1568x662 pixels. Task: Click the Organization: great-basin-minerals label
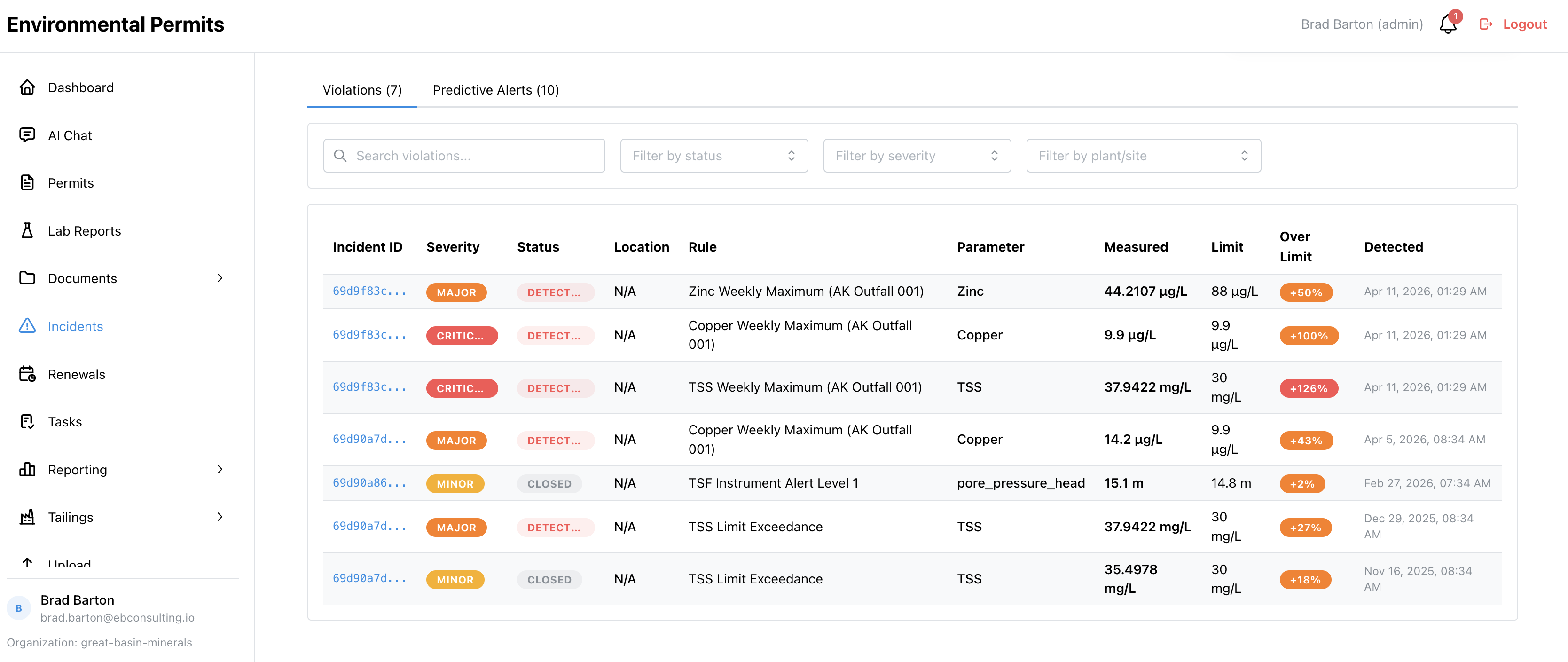pyautogui.click(x=99, y=643)
